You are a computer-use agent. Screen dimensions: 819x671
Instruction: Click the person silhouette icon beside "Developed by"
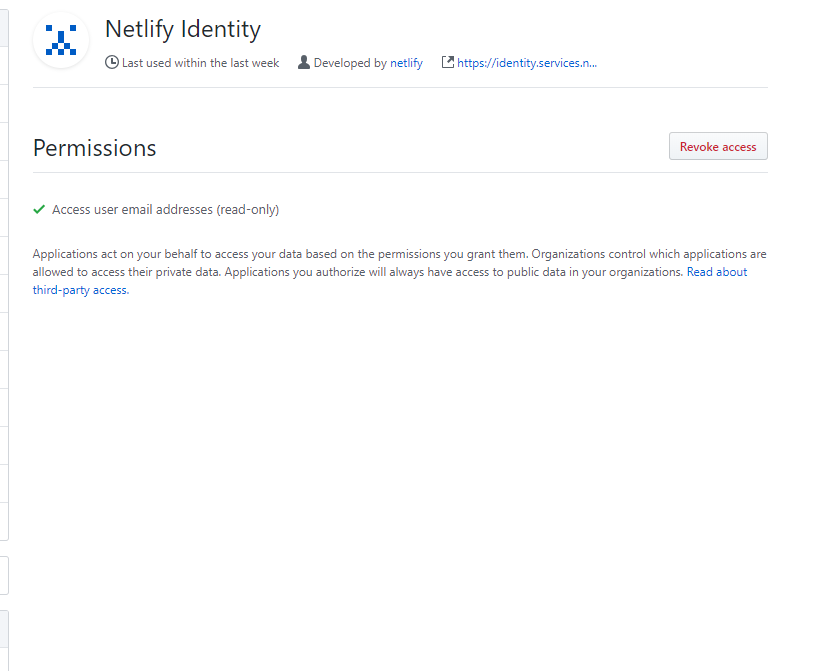(x=303, y=62)
